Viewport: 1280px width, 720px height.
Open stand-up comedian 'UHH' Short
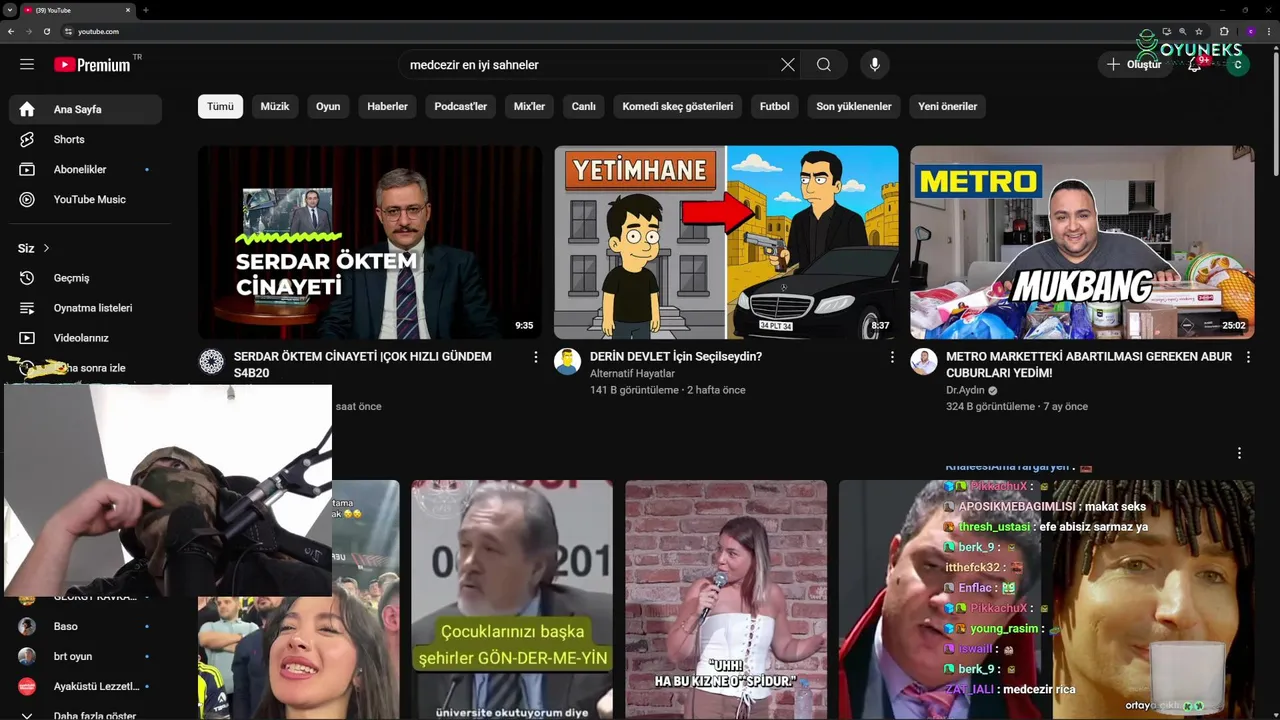tap(726, 600)
